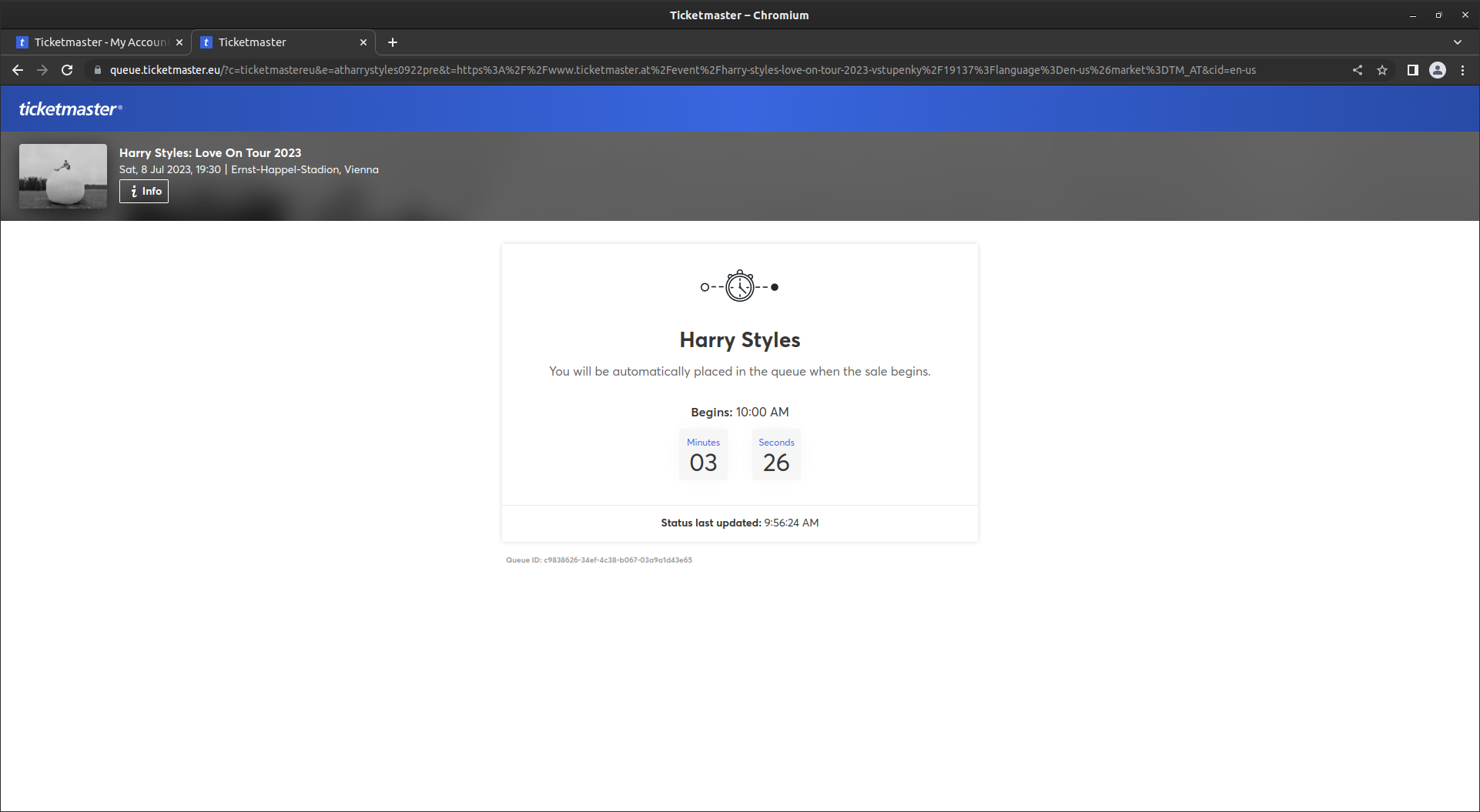The width and height of the screenshot is (1480, 812).
Task: Open Chromium three-dot menu
Action: pos(1462,70)
